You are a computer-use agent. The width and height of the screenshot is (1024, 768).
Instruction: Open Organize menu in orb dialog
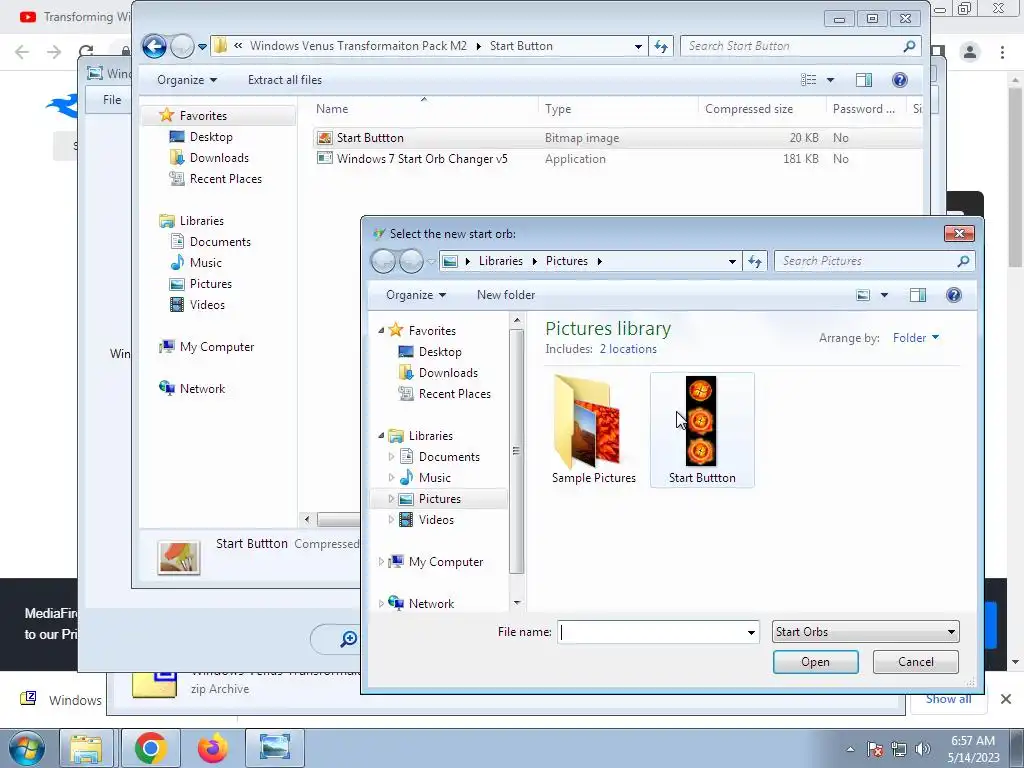coord(415,295)
